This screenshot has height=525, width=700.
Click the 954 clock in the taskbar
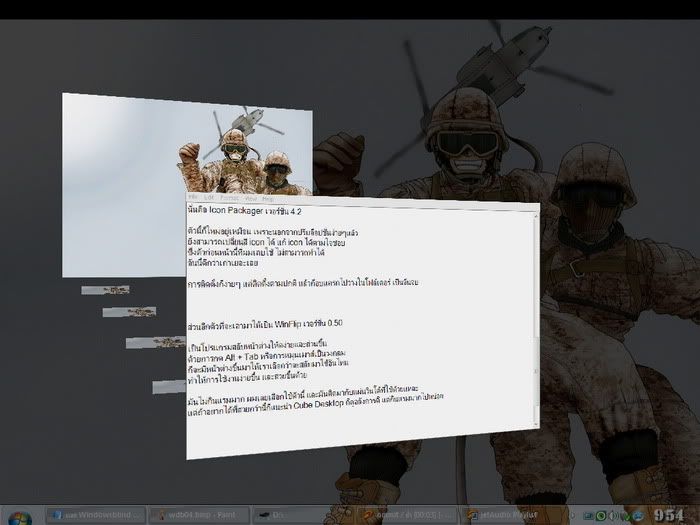click(x=668, y=516)
